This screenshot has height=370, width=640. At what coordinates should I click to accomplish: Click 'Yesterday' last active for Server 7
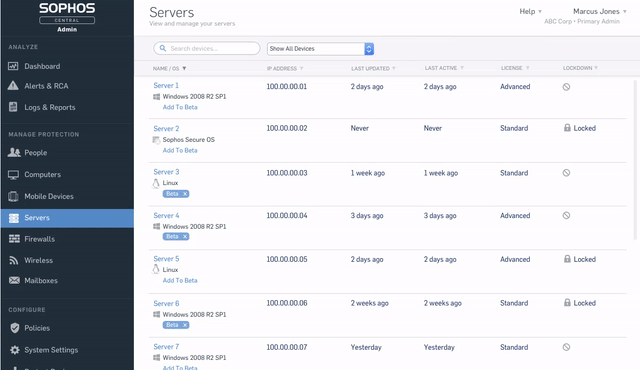[439, 347]
